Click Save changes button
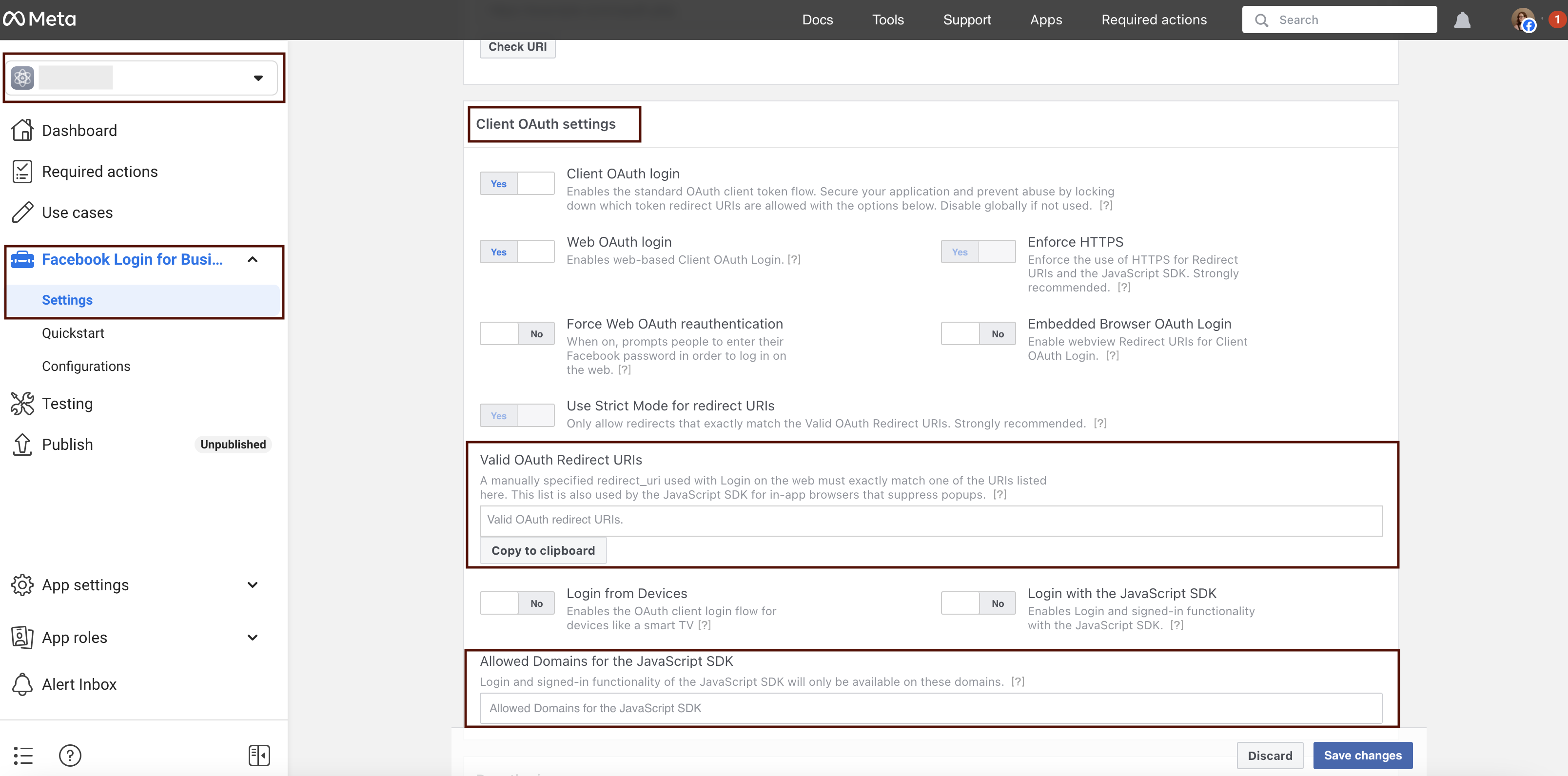The height and width of the screenshot is (776, 1568). point(1362,756)
